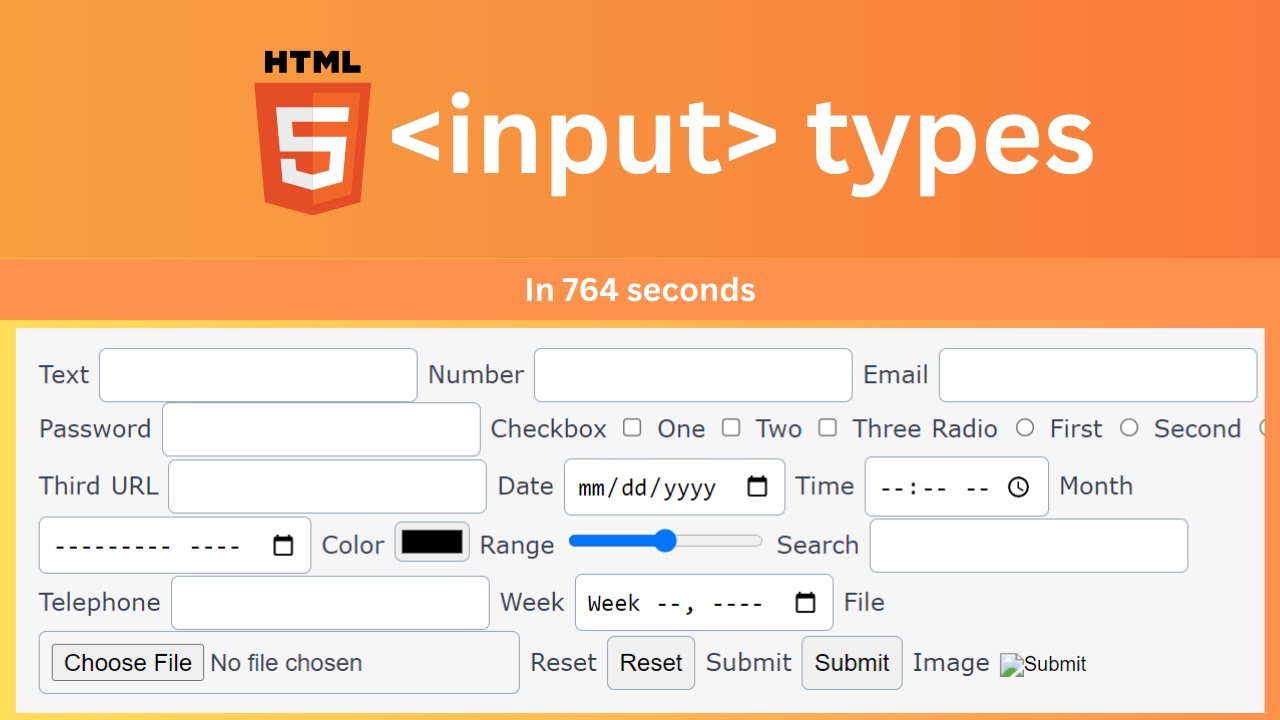Click the calendar icon in Week field
The height and width of the screenshot is (720, 1280).
[x=805, y=603]
